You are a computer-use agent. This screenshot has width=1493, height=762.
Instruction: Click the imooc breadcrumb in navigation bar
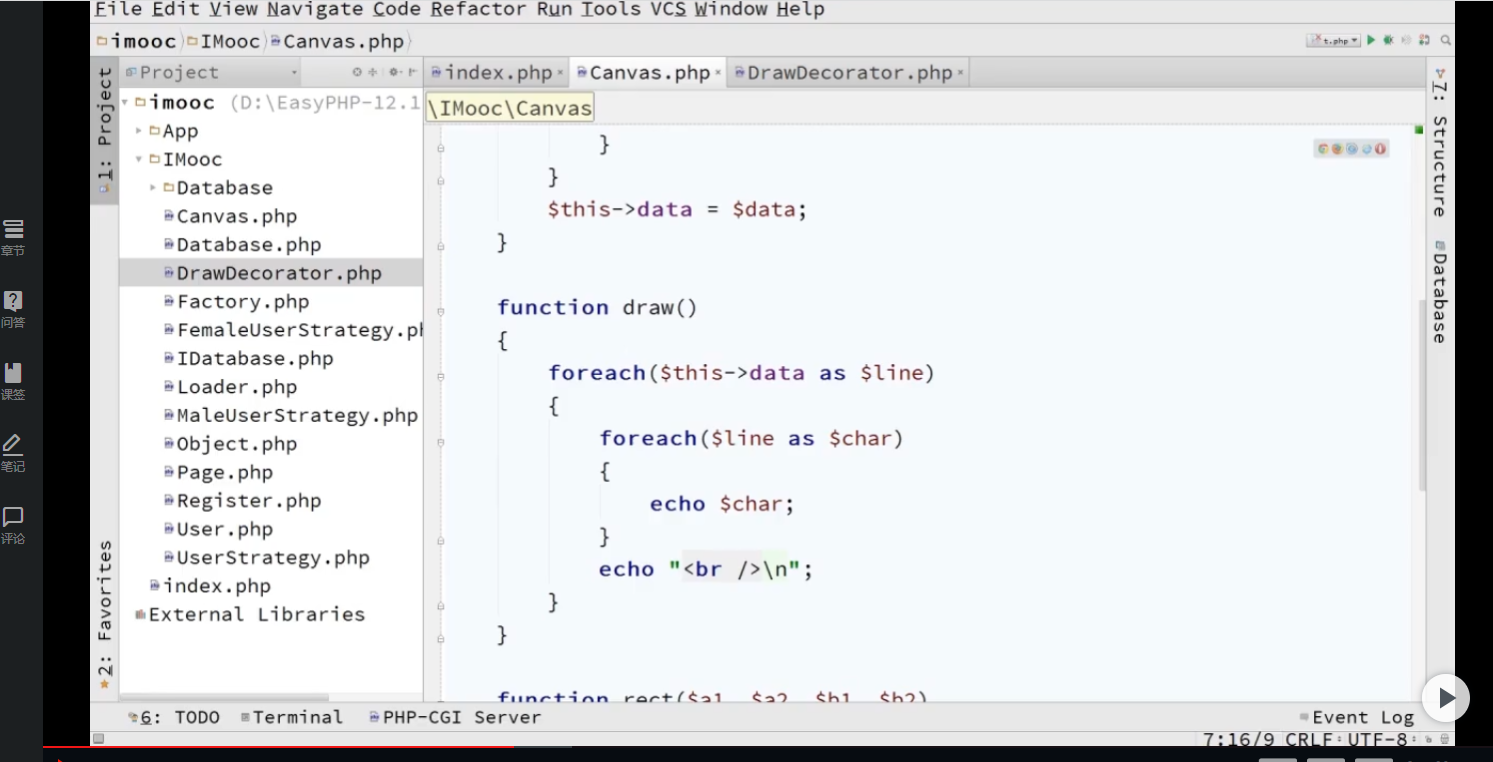tap(136, 42)
